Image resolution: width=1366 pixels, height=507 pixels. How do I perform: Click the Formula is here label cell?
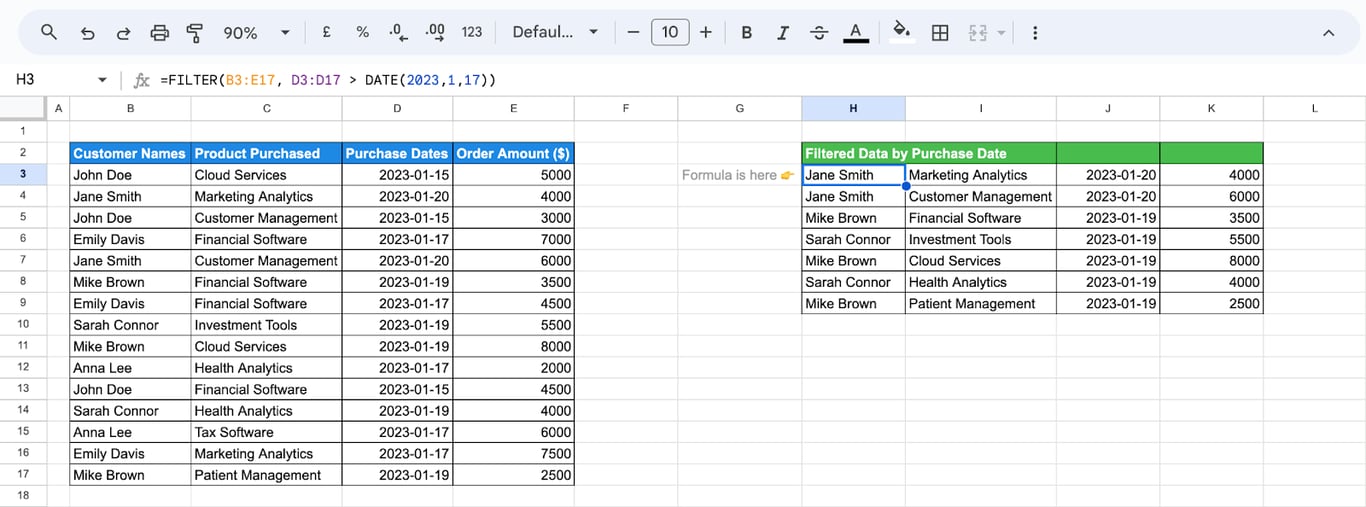point(739,175)
